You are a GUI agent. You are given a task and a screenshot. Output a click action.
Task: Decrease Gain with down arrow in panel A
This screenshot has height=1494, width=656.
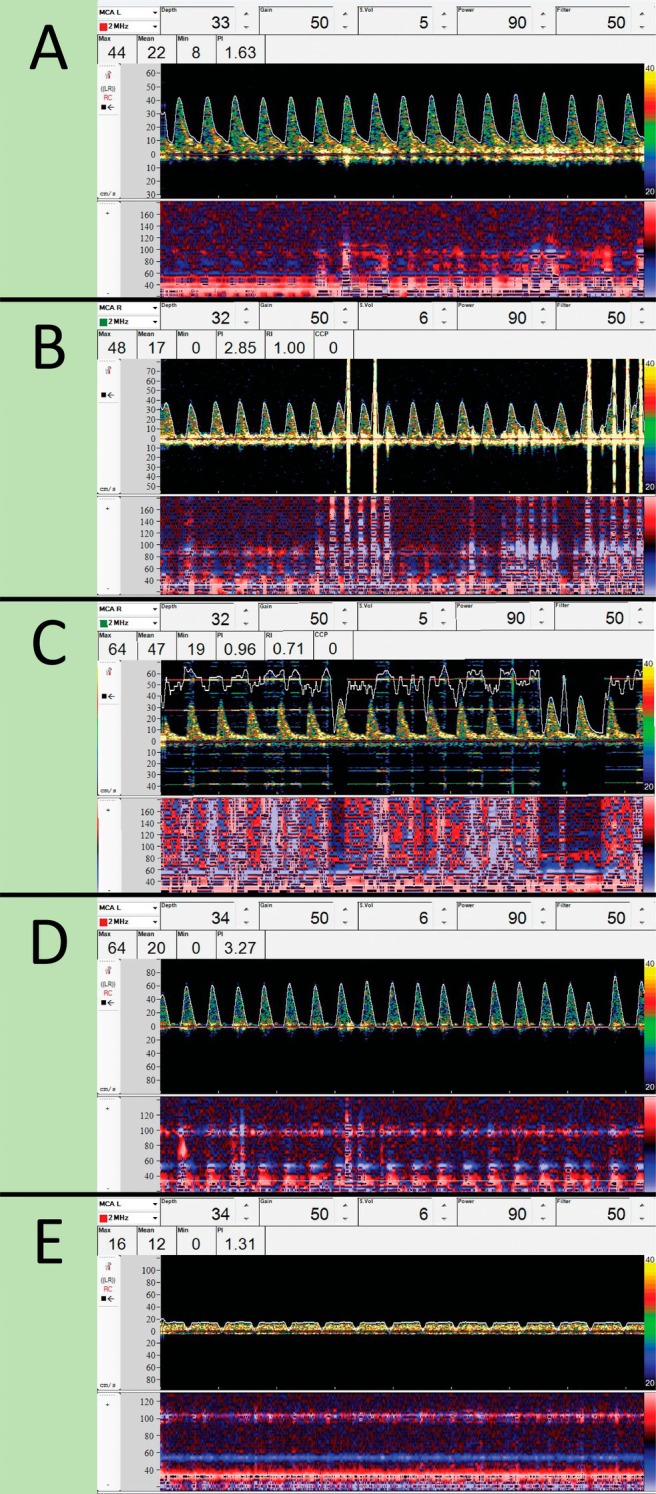(345, 27)
